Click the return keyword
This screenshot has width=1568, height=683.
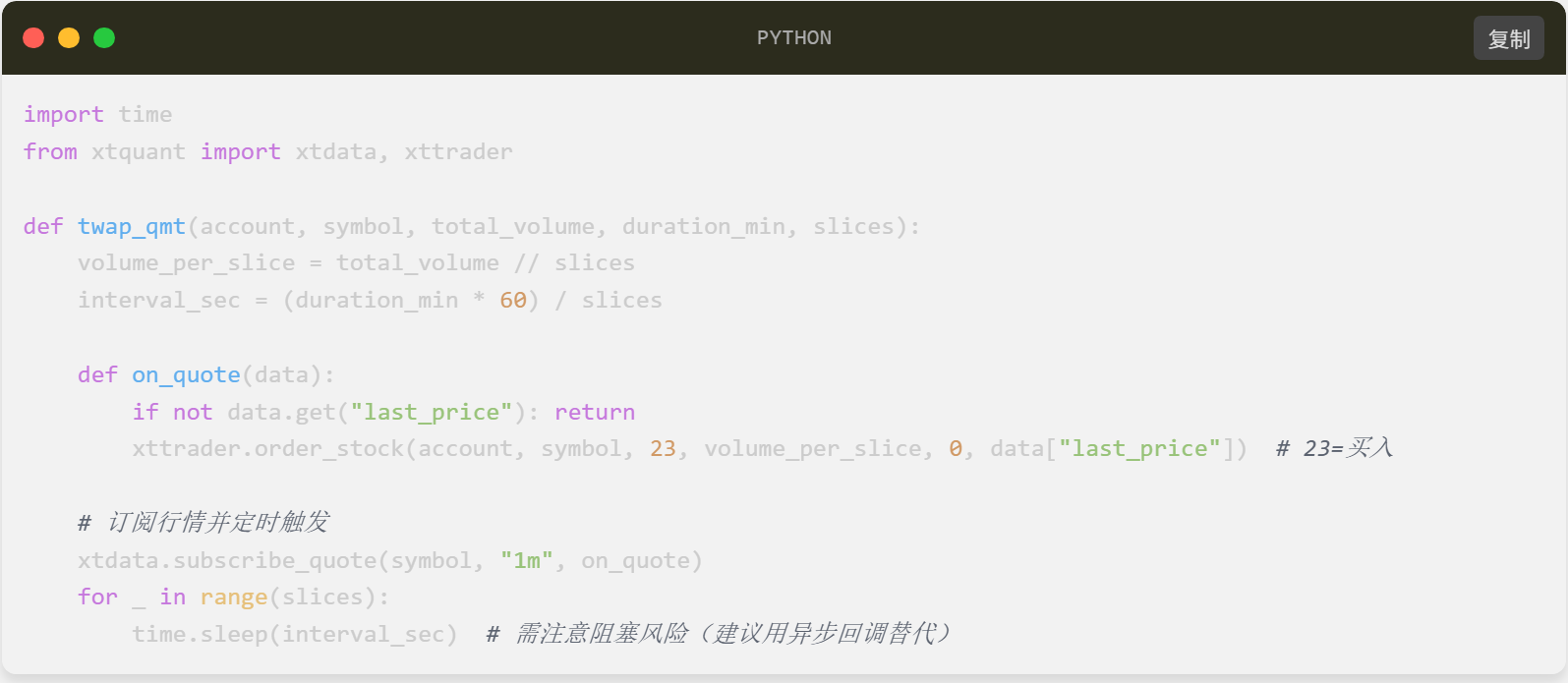click(x=595, y=413)
